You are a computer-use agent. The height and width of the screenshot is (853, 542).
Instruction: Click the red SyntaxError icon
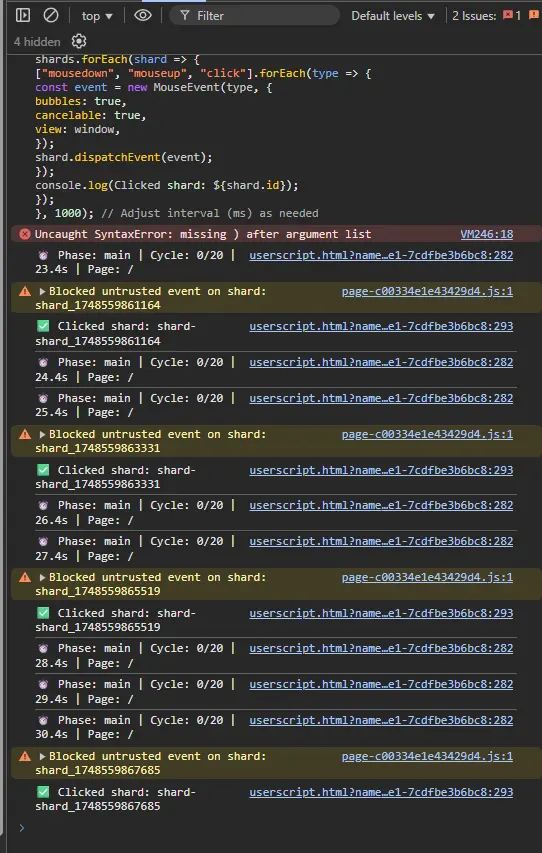pyautogui.click(x=25, y=234)
